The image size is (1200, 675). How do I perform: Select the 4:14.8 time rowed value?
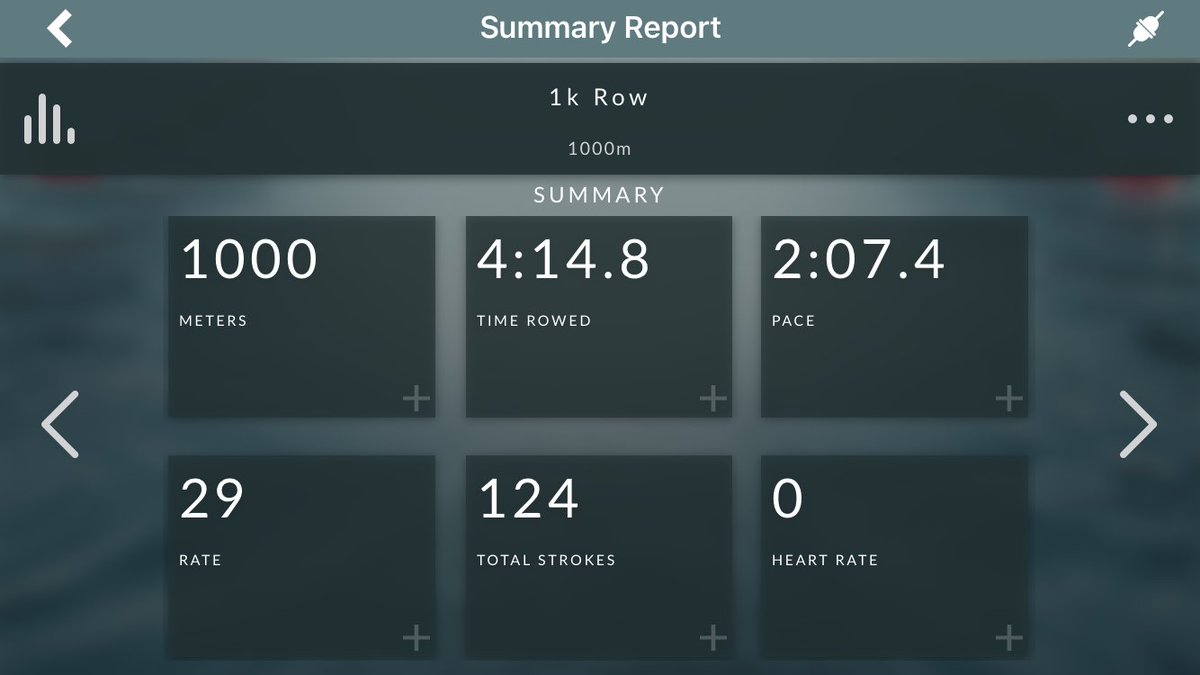tap(563, 260)
